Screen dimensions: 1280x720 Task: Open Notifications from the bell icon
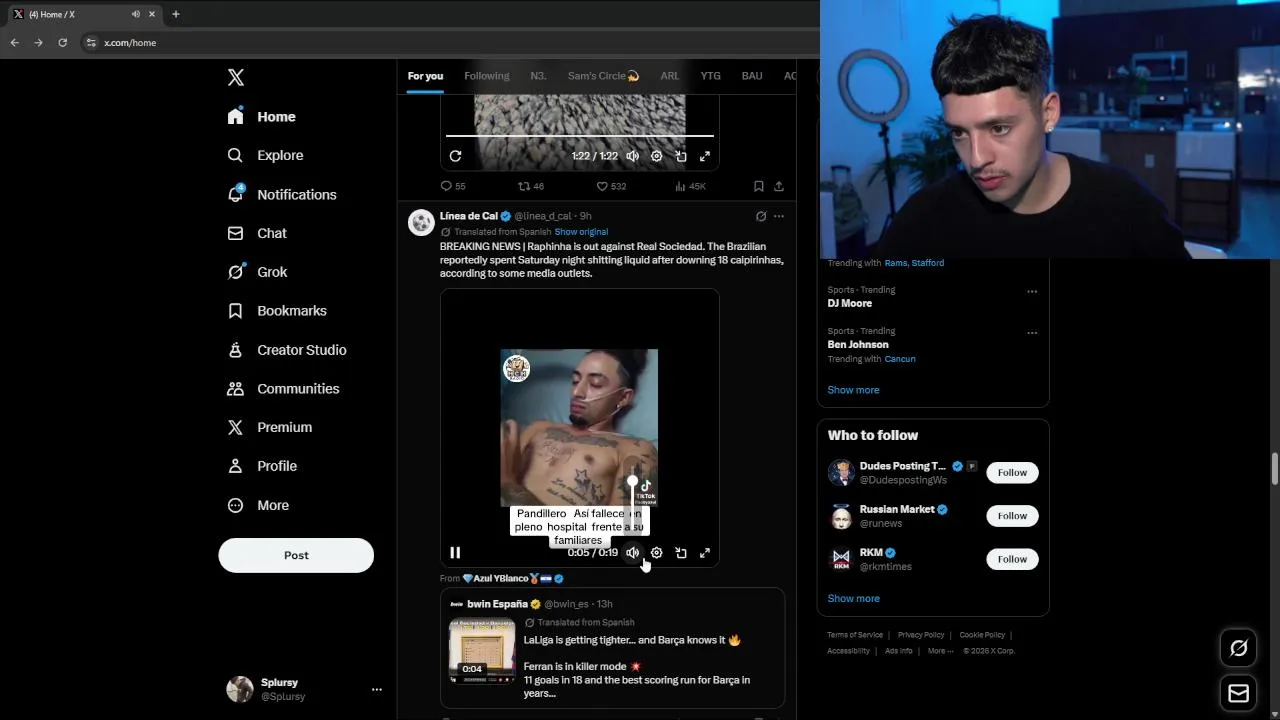pos(236,194)
